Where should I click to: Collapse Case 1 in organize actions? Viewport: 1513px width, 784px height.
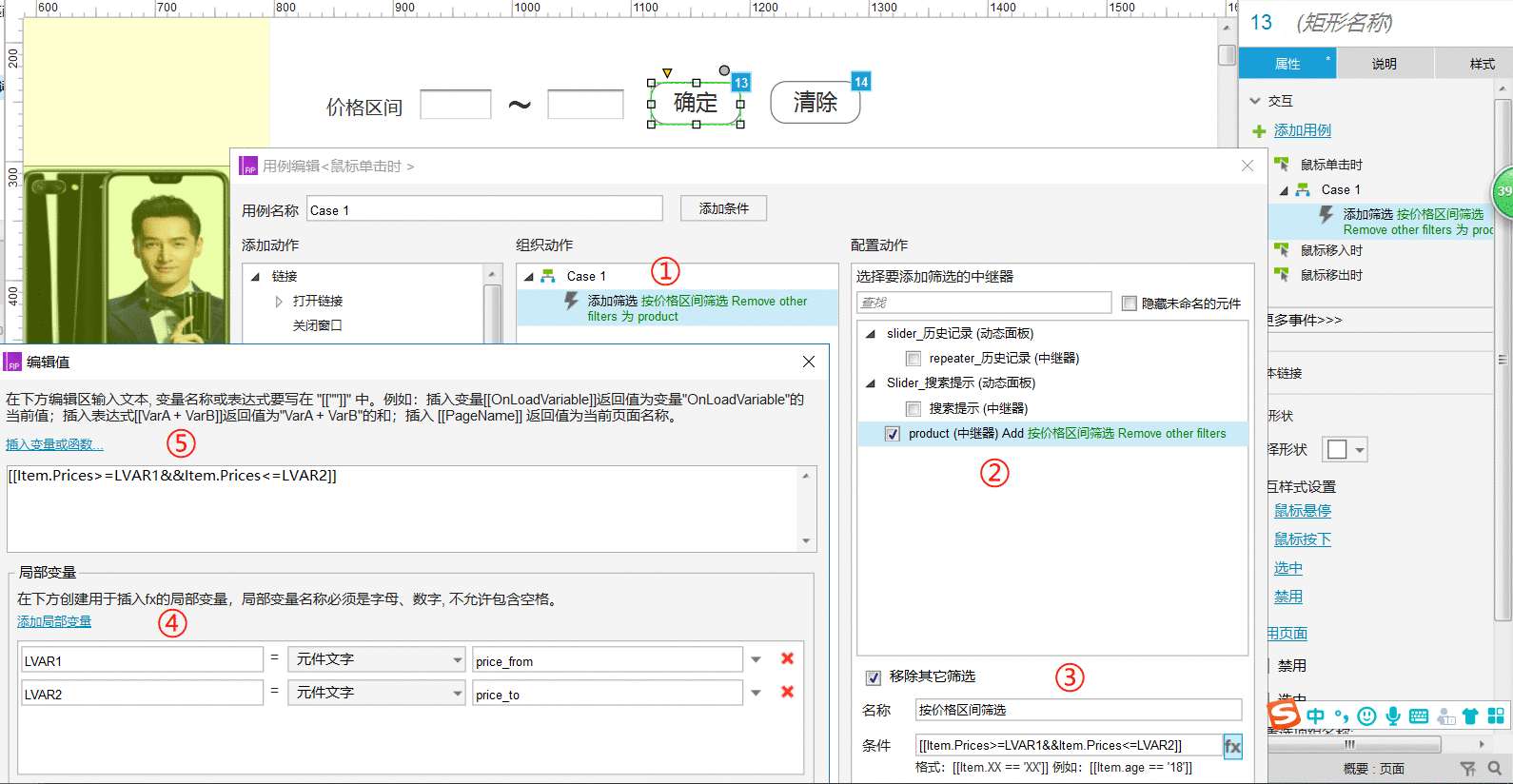pyautogui.click(x=528, y=277)
